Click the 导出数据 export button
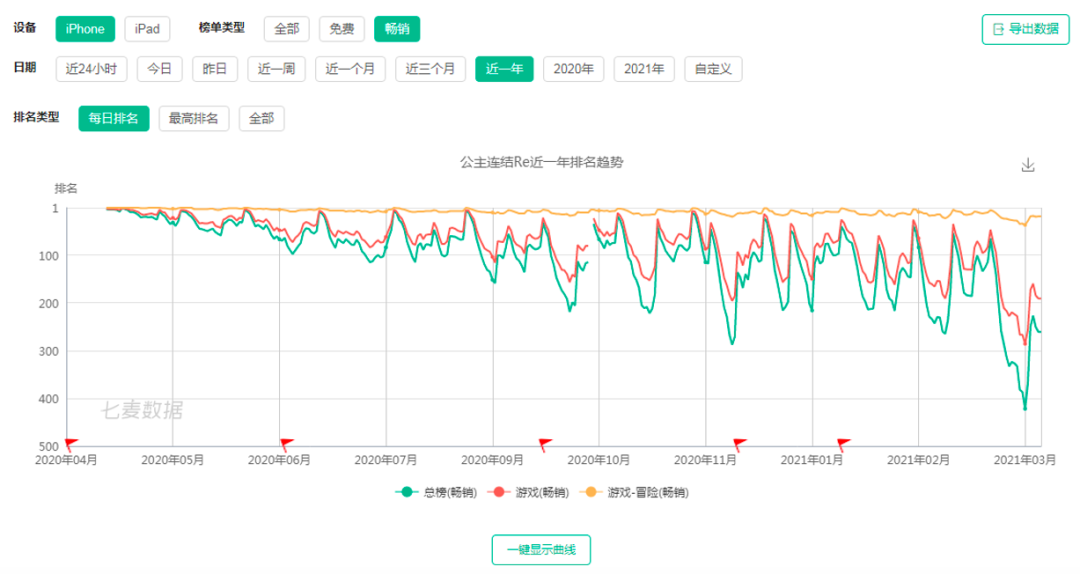 coord(1025,29)
